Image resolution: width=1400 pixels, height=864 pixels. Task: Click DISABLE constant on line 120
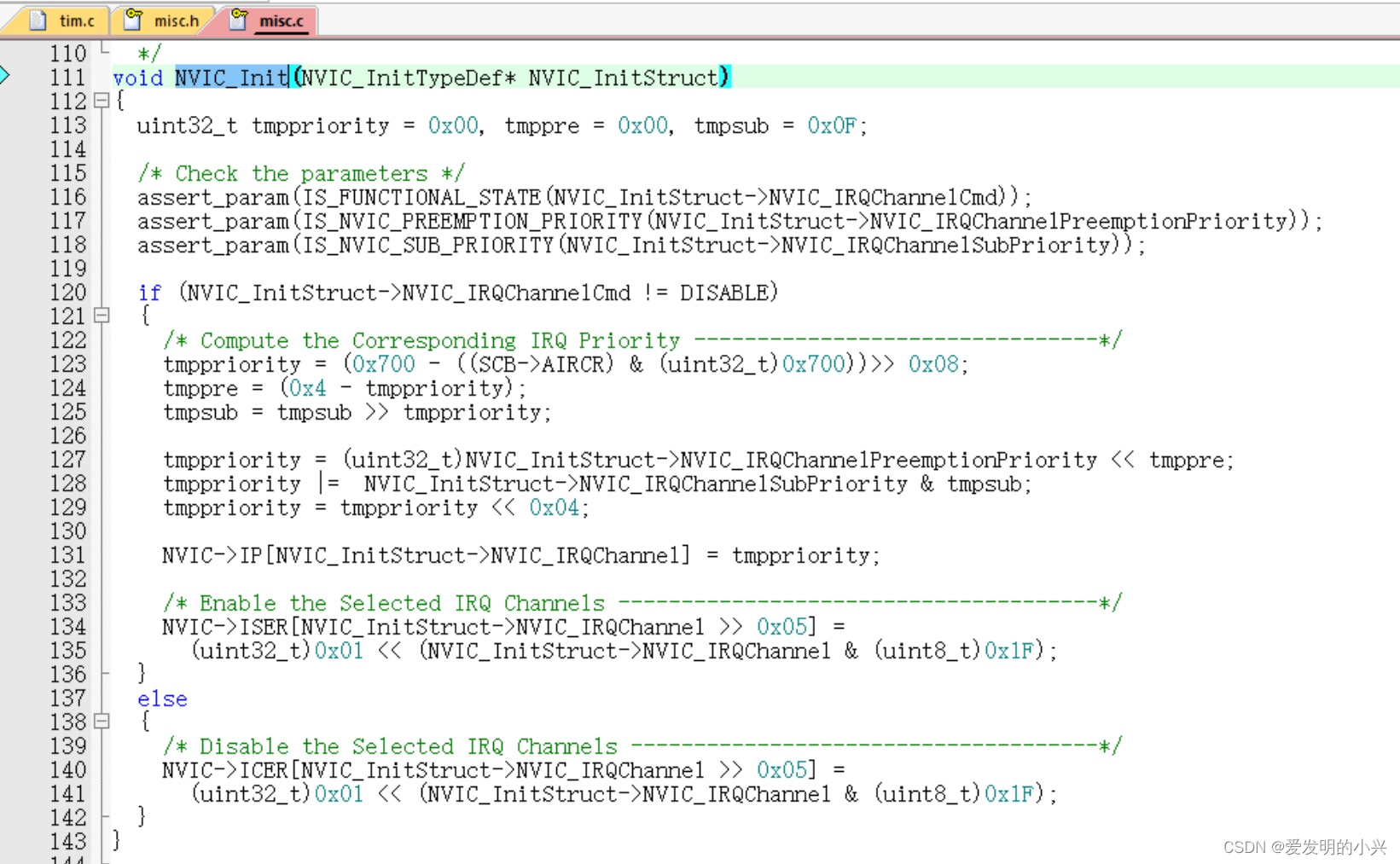723,293
